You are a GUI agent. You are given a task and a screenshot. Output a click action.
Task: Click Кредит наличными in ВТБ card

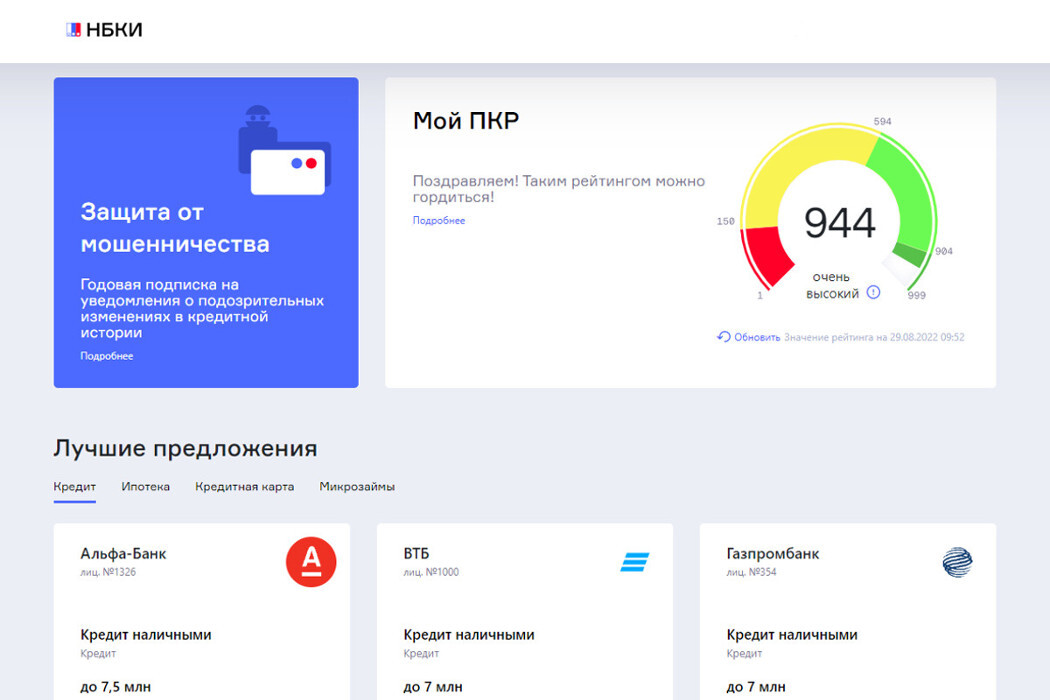tap(469, 635)
